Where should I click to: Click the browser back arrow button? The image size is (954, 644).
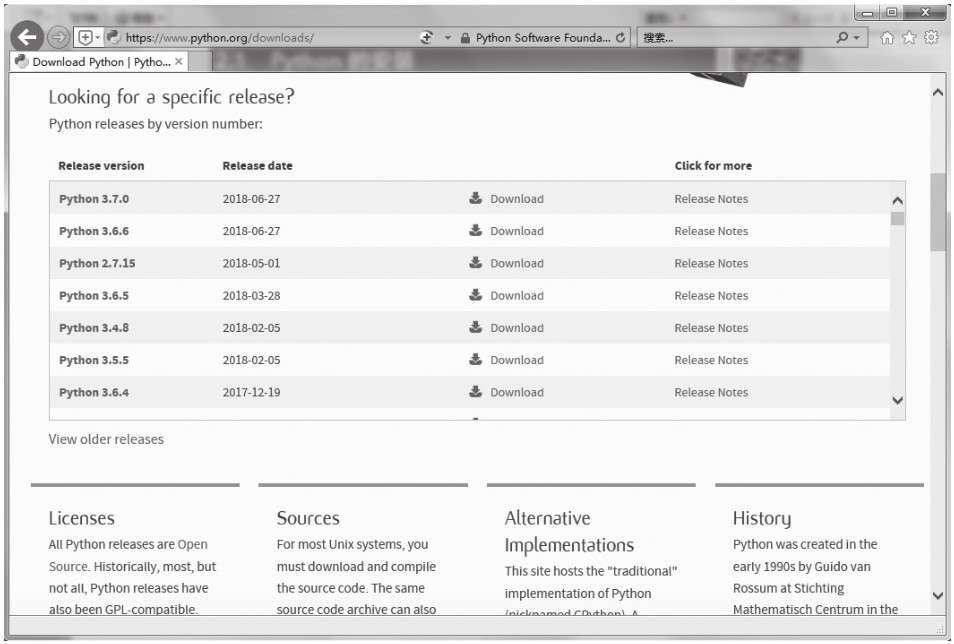[x=28, y=38]
